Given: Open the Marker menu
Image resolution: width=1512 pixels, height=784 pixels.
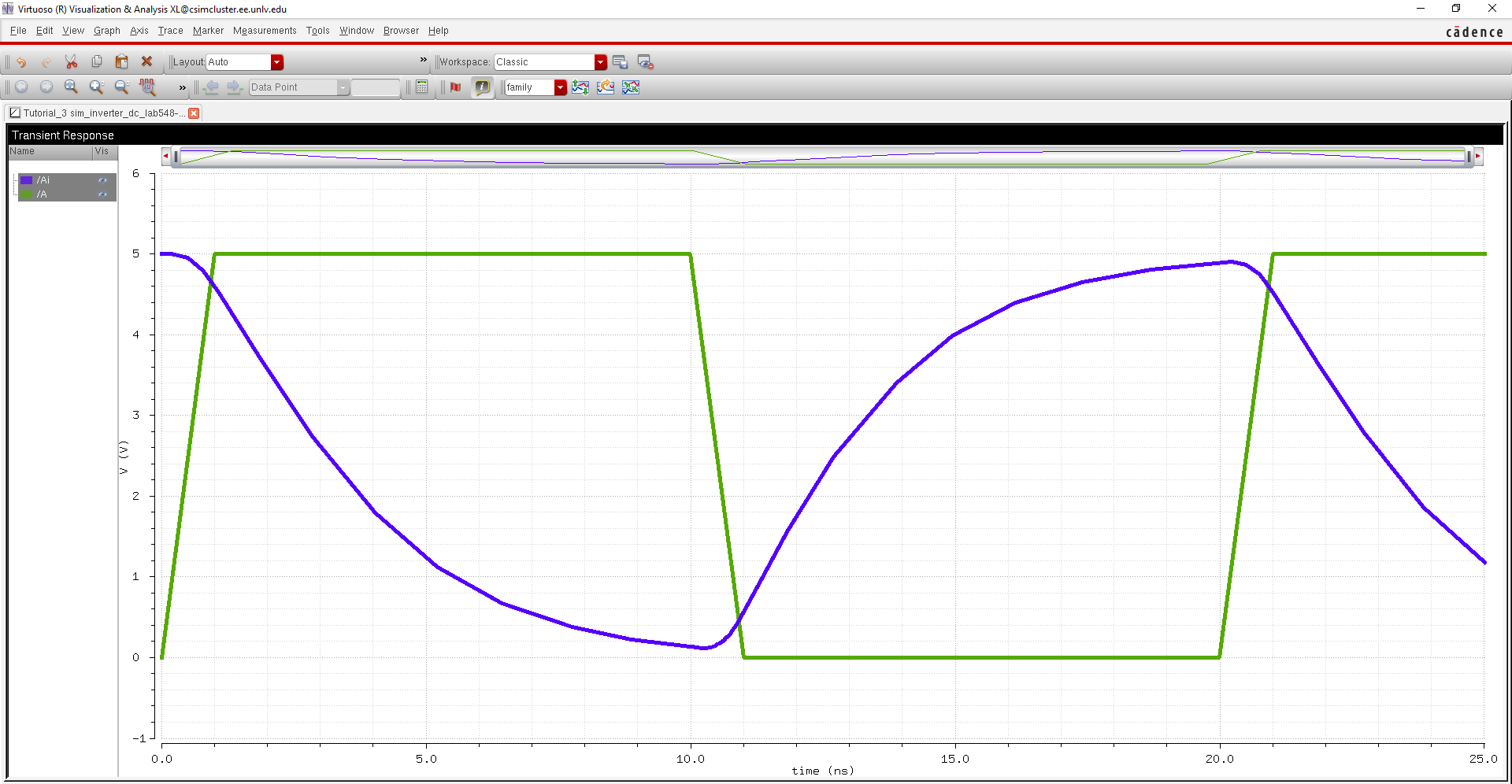Looking at the screenshot, I should coord(208,31).
